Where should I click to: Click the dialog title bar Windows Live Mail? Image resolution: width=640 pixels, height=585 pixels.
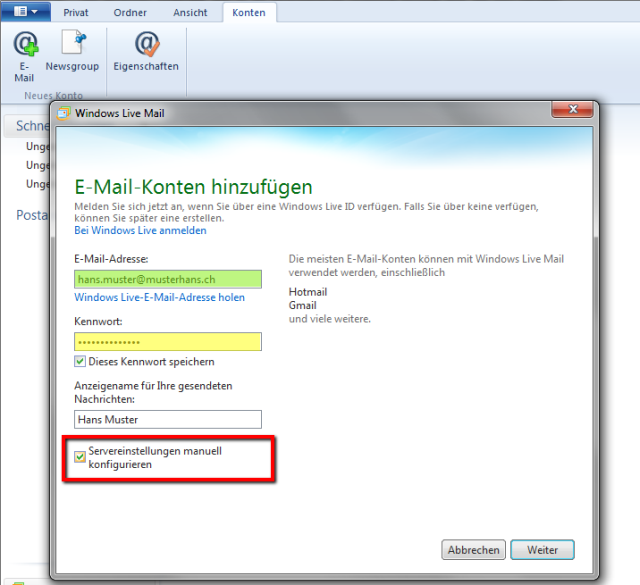tap(300, 113)
